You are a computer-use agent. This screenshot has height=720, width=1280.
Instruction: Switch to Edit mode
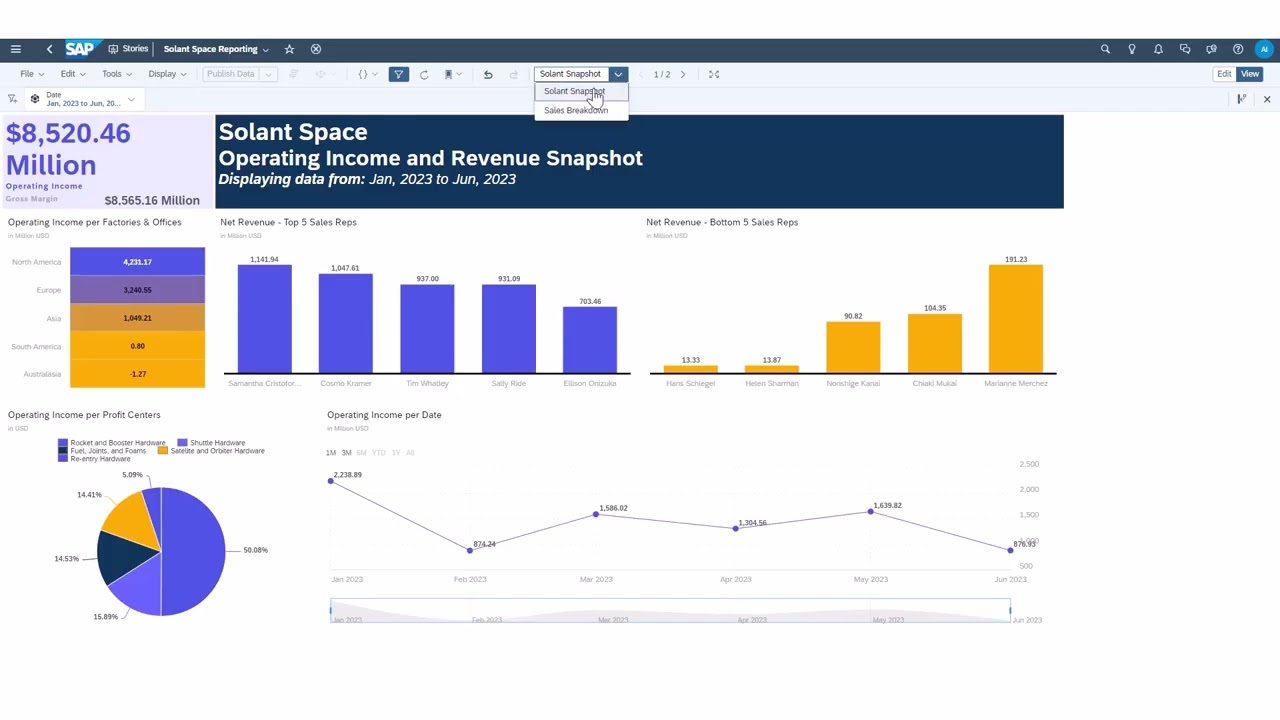click(x=1224, y=74)
